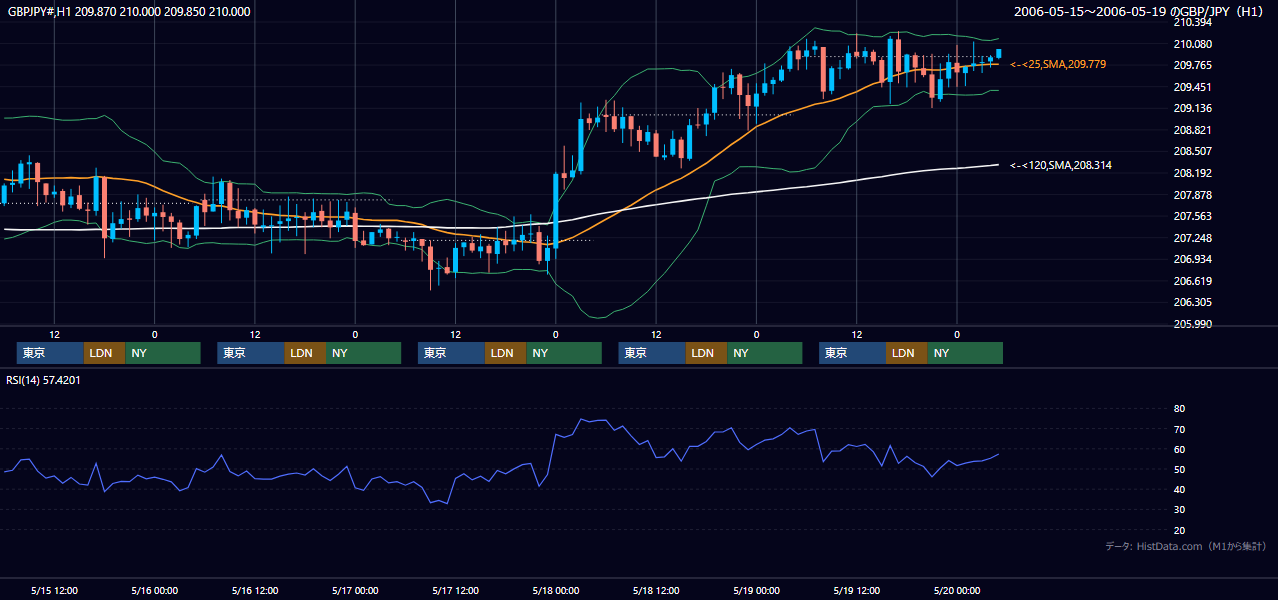
Task: Click RSI scale value 70
Action: (1179, 429)
